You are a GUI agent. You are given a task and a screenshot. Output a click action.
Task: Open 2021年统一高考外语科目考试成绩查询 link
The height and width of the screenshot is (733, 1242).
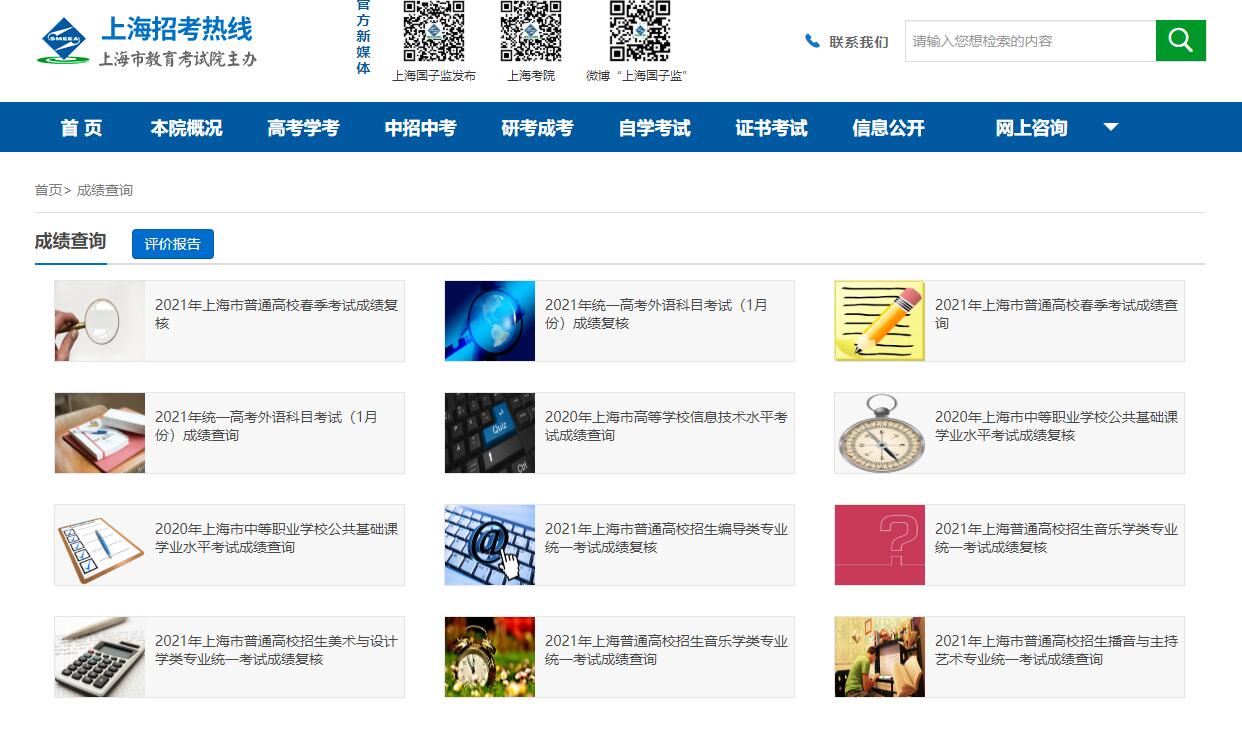tap(266, 426)
